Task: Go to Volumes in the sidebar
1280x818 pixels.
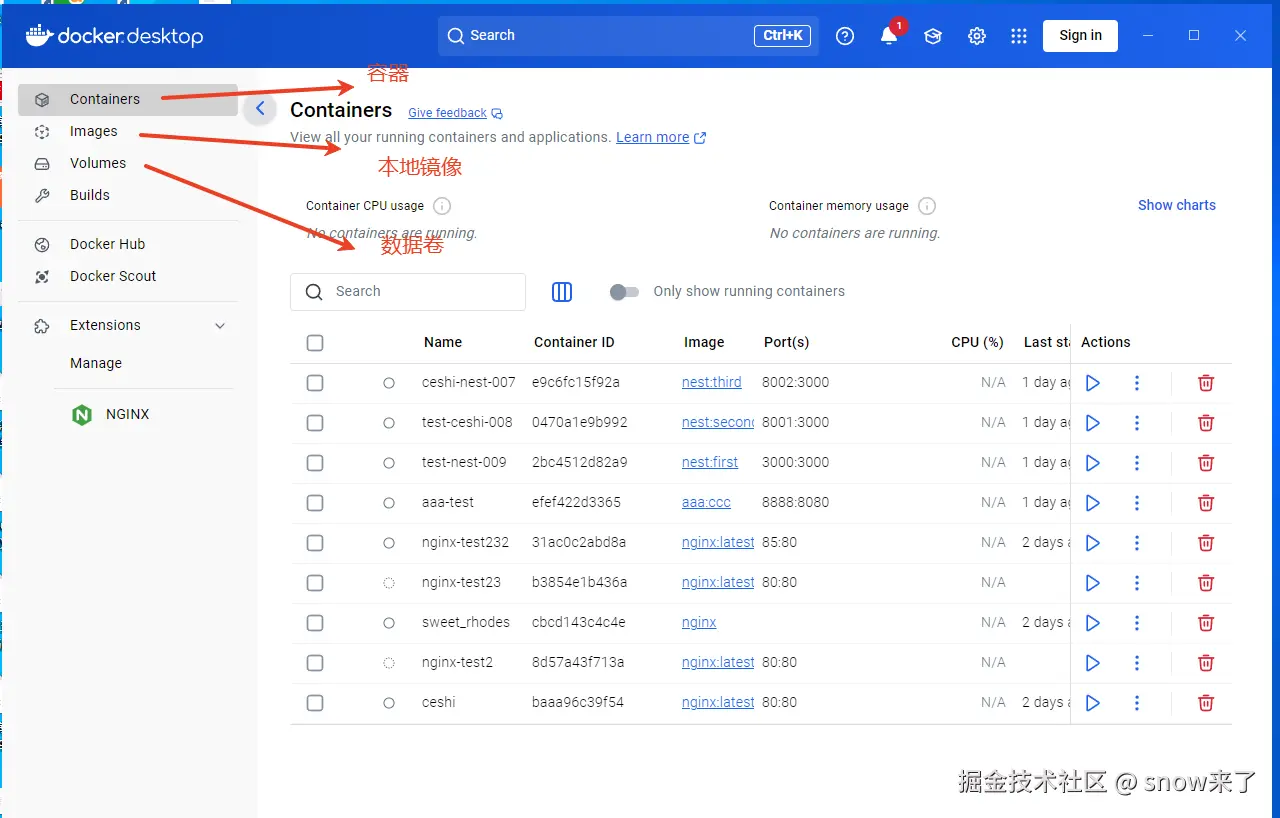Action: [128, 164]
